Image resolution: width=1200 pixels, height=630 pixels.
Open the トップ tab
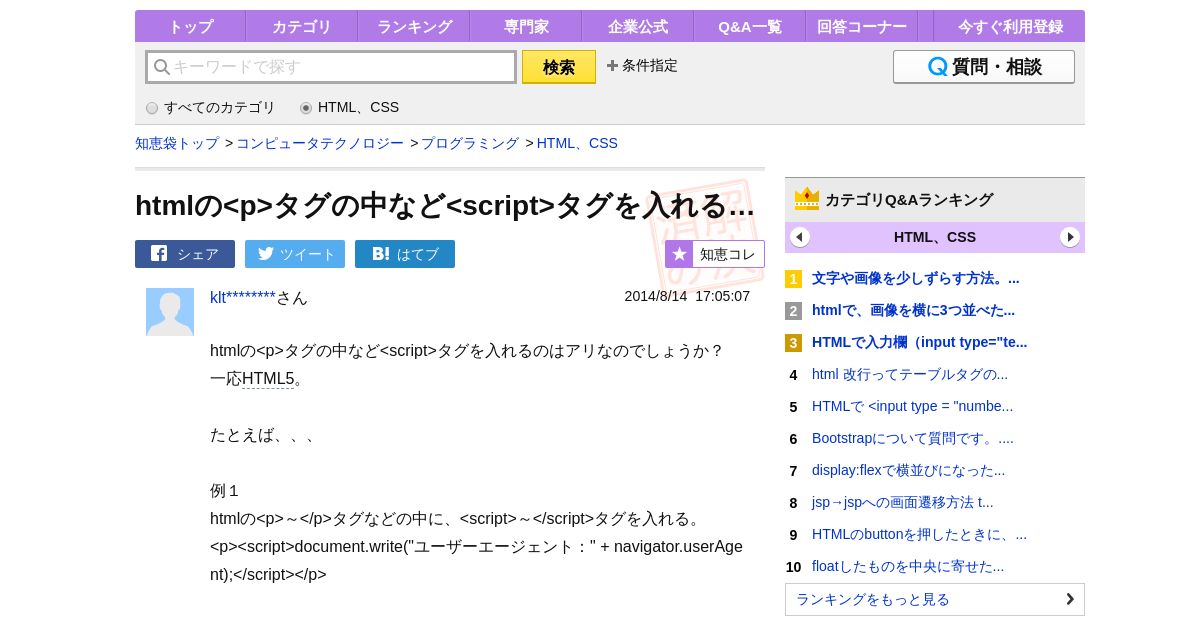[190, 27]
